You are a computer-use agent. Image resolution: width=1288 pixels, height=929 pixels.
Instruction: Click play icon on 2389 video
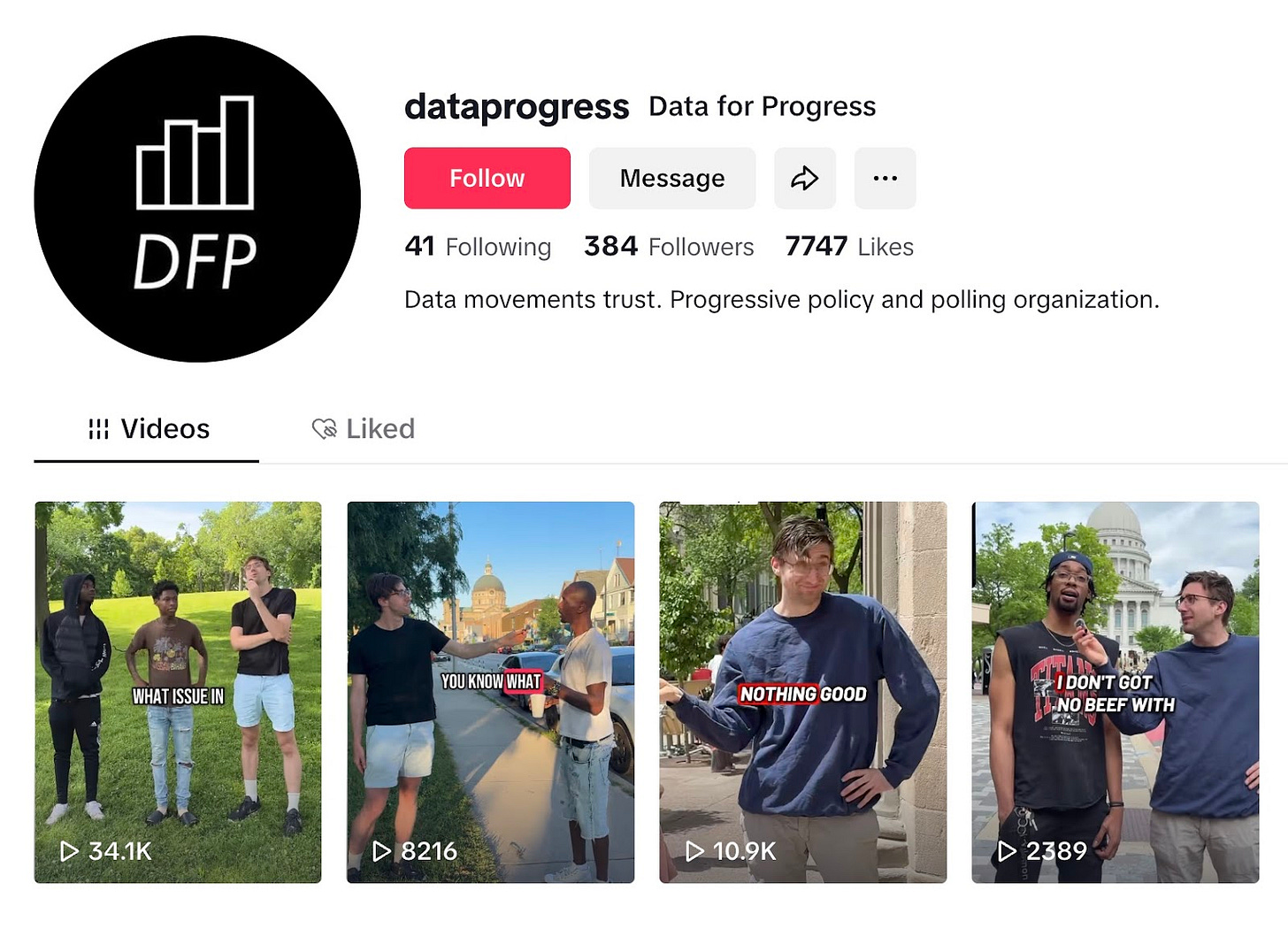coord(1007,851)
